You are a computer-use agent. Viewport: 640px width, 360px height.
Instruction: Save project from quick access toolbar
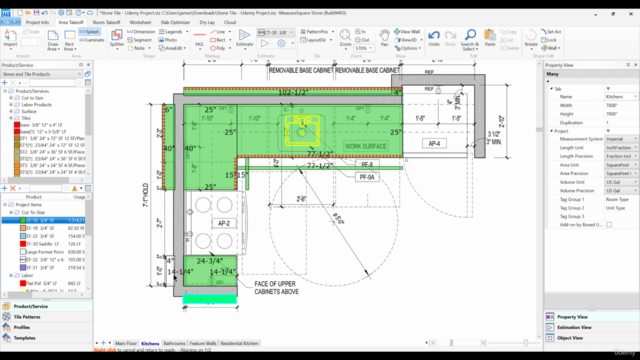pos(36,13)
